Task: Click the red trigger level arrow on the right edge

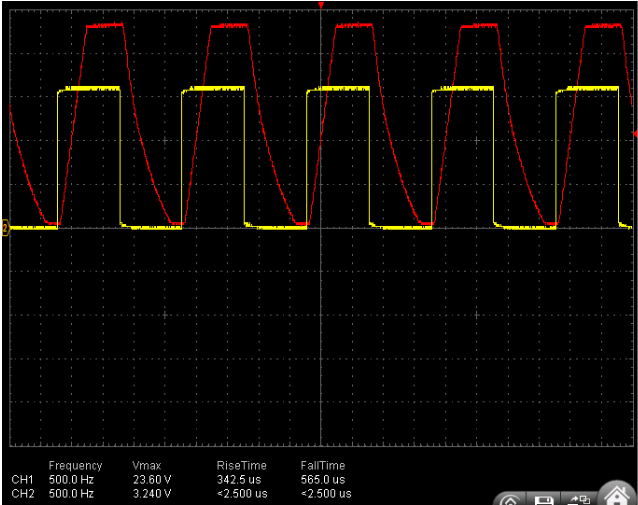Action: (635, 133)
